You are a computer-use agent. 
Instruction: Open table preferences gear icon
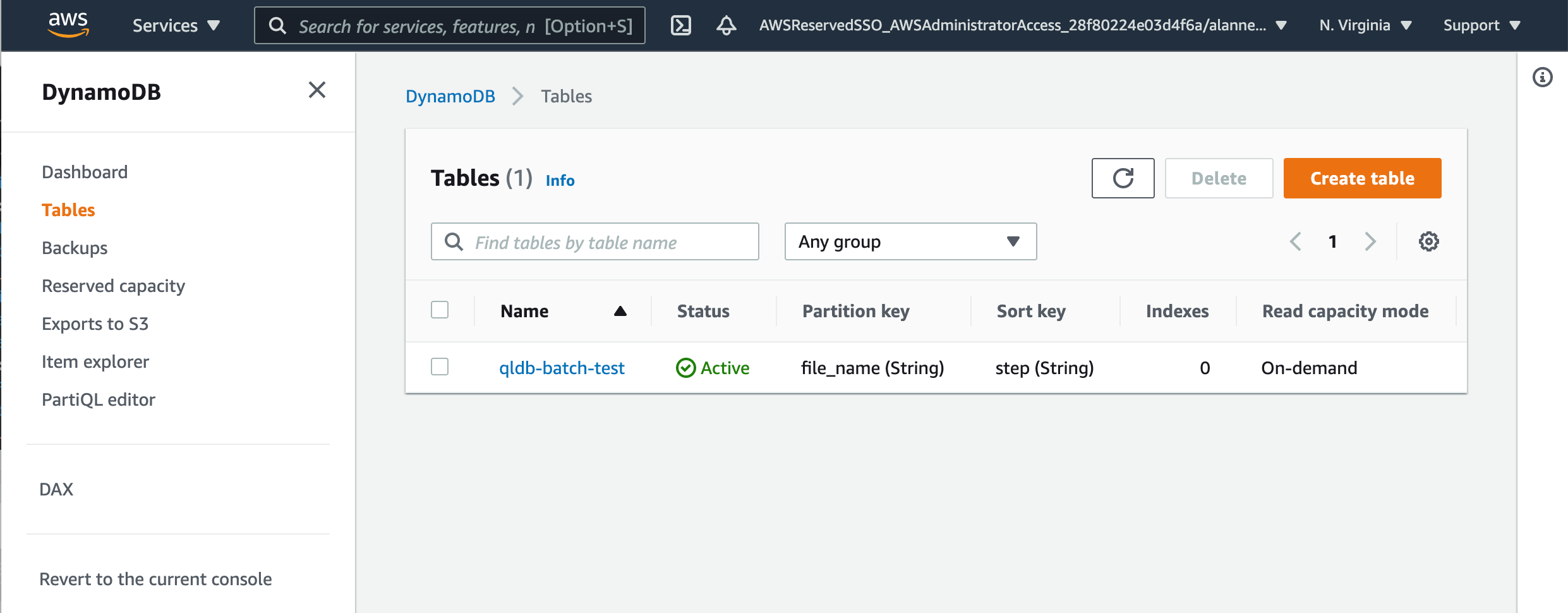click(x=1428, y=241)
